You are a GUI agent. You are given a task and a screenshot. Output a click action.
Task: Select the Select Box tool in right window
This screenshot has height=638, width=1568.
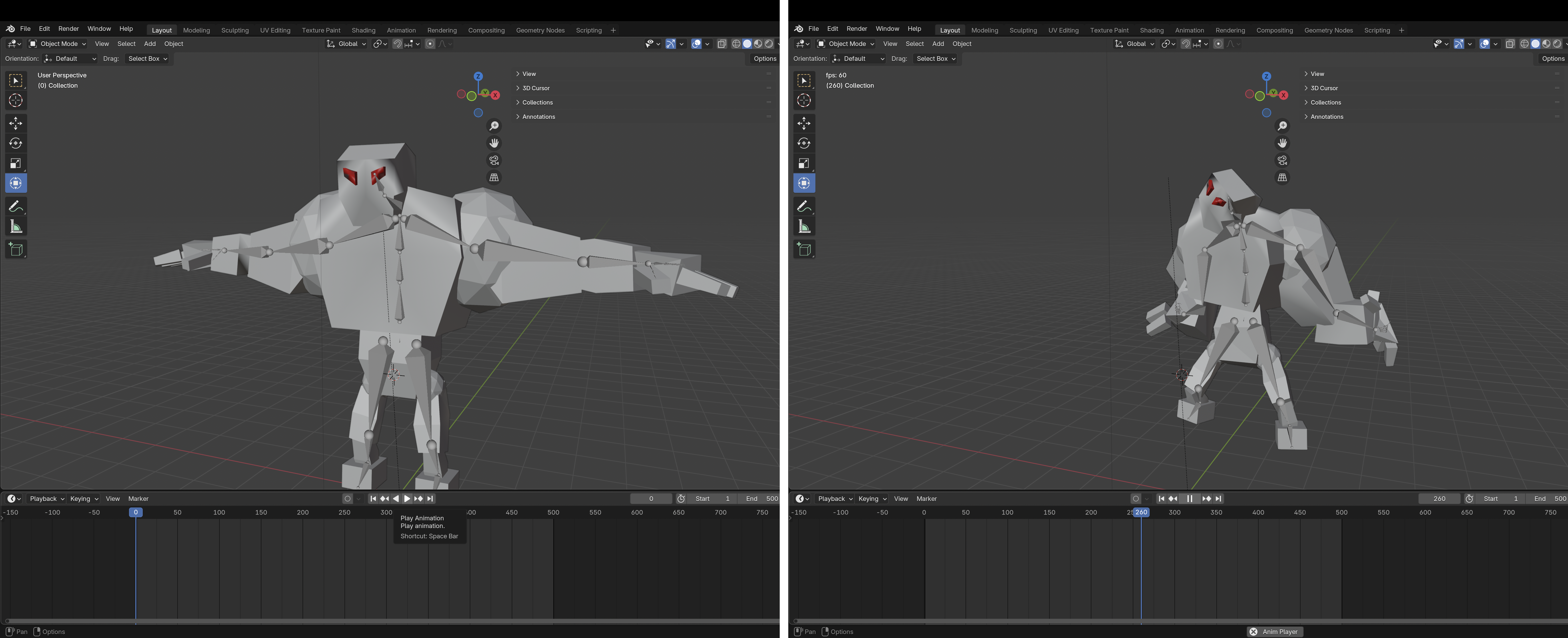tap(804, 81)
